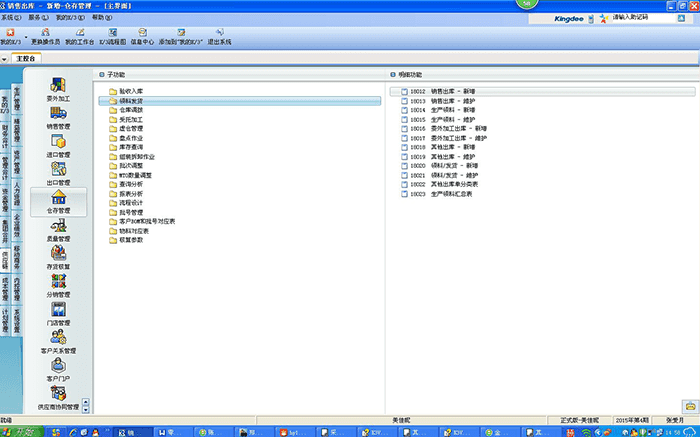The image size is (700, 437).
Task: Expand the dropdown arrow left of 主控台 tab
Action: [x=6, y=60]
